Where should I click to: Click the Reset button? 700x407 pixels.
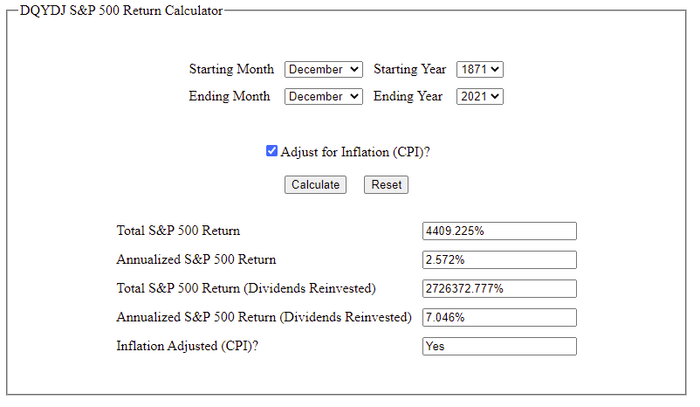386,185
